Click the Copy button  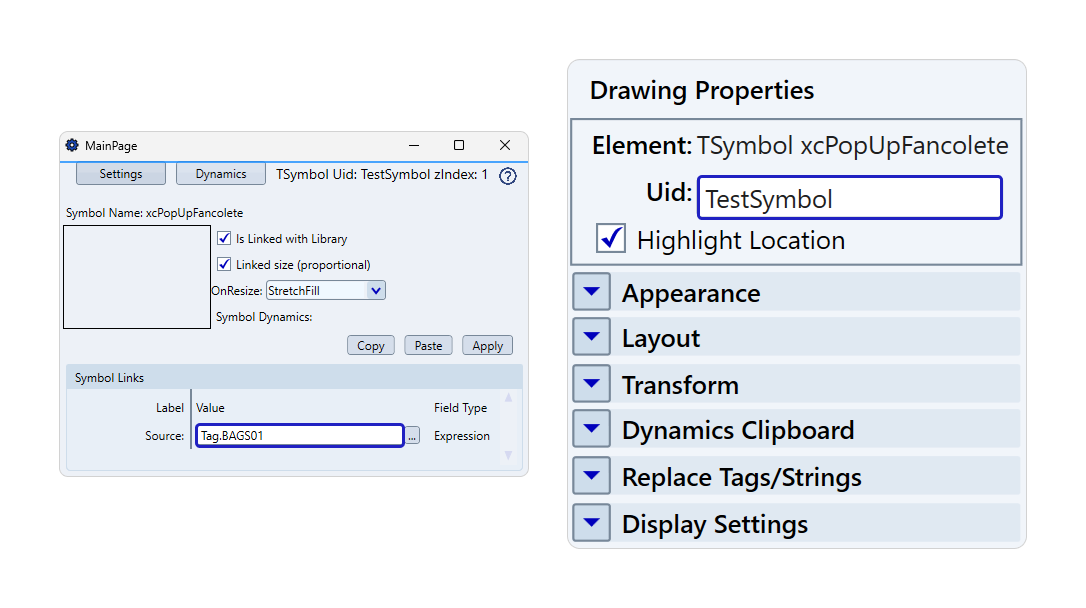point(371,346)
